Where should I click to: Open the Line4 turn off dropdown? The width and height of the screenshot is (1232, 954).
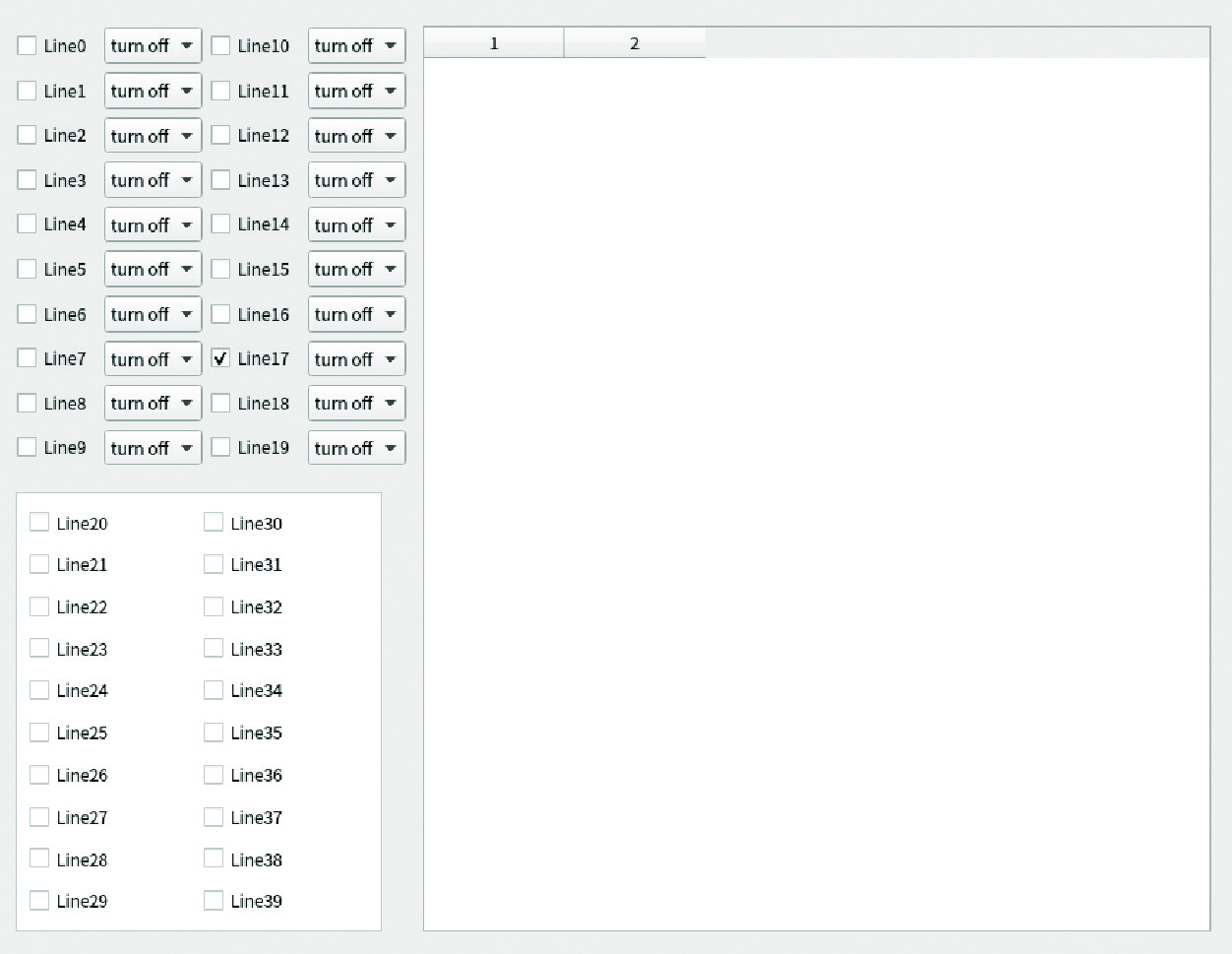[153, 224]
